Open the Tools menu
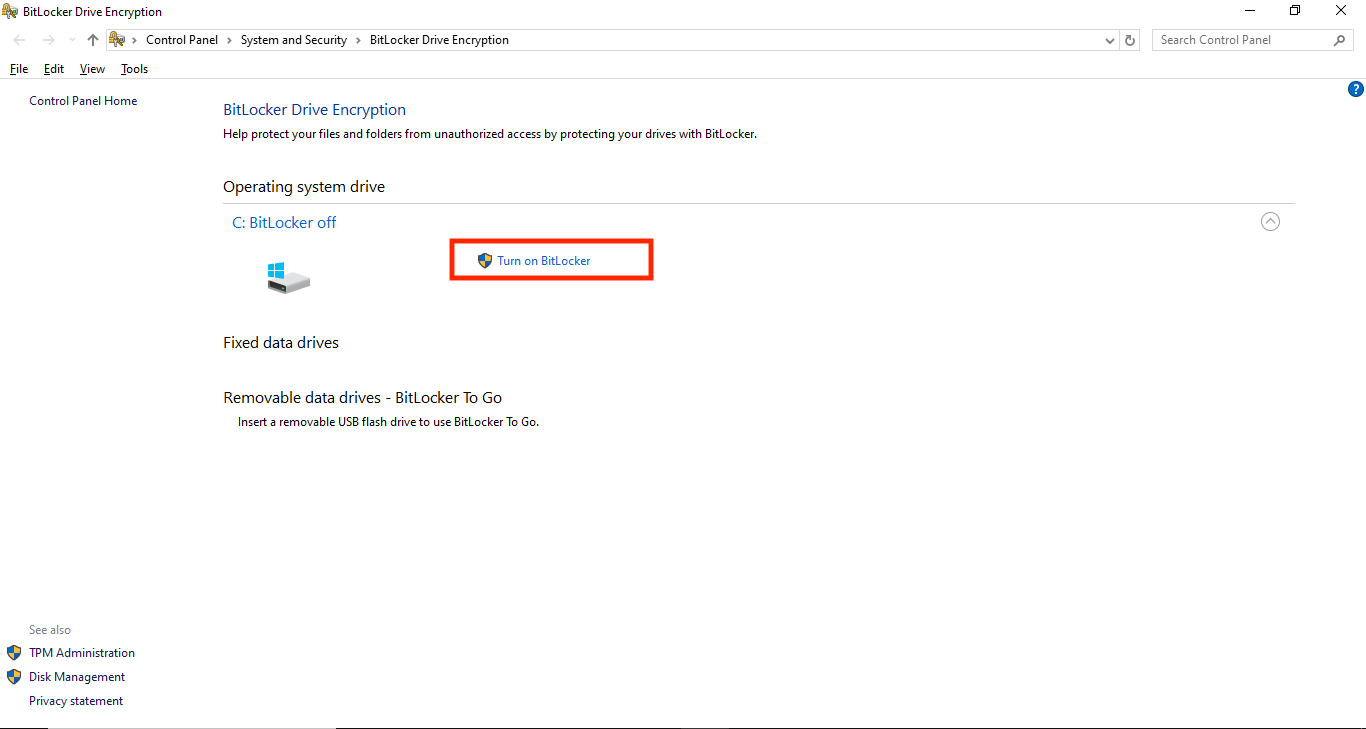The height and width of the screenshot is (729, 1366). point(134,69)
